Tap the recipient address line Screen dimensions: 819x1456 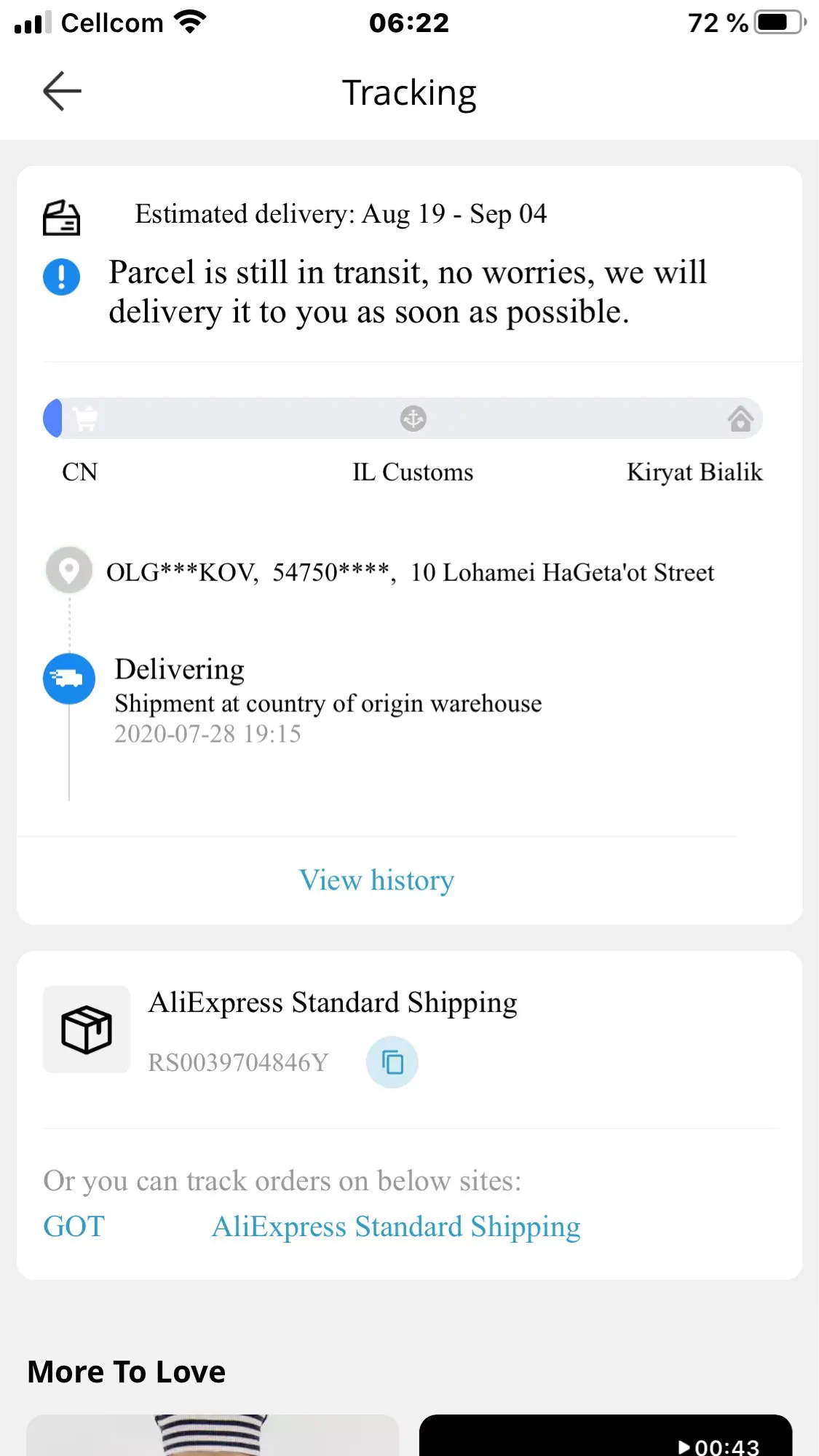pyautogui.click(x=410, y=572)
